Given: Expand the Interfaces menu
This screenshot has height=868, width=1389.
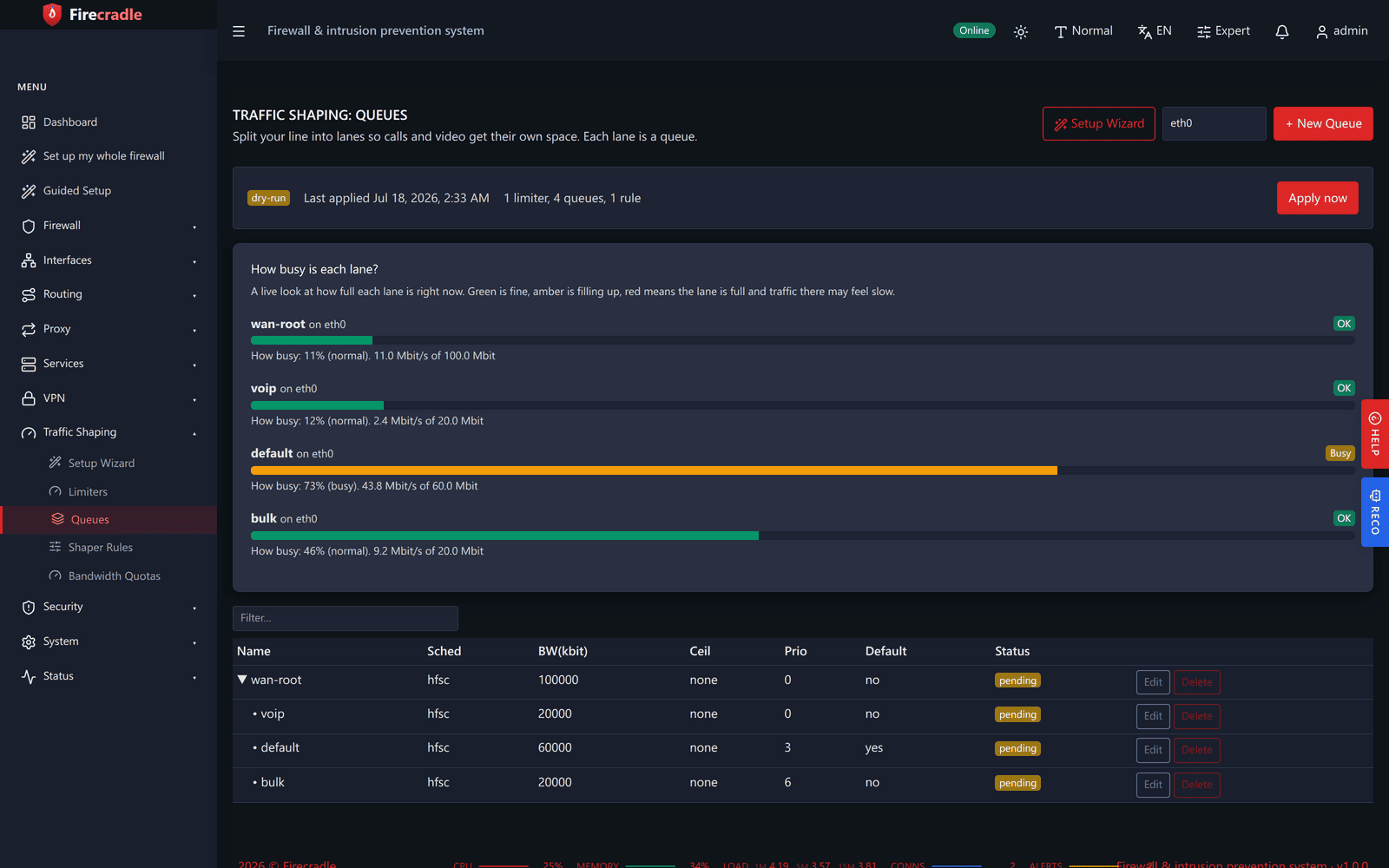Looking at the screenshot, I should point(109,260).
